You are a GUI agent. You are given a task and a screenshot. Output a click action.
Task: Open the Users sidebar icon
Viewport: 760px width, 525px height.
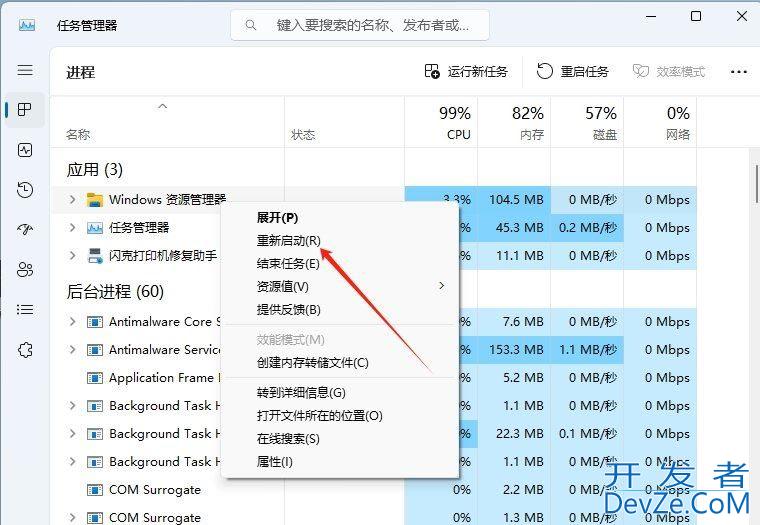click(x=25, y=269)
